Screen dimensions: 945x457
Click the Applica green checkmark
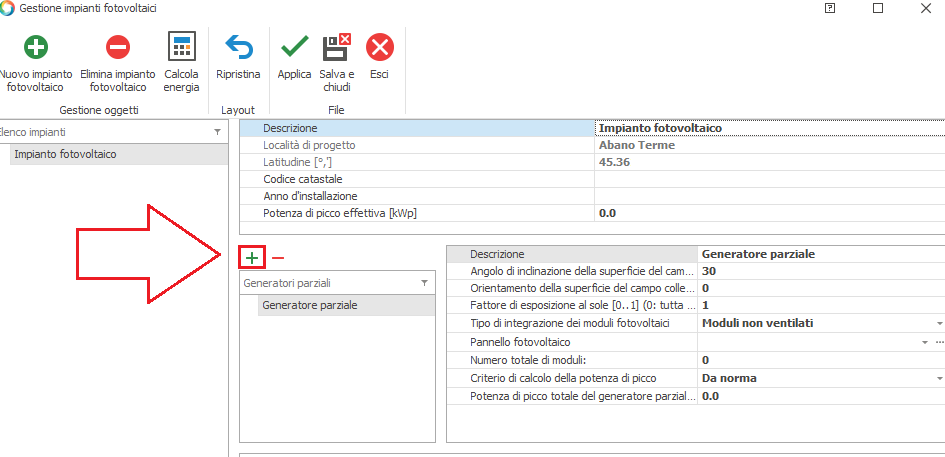point(294,47)
